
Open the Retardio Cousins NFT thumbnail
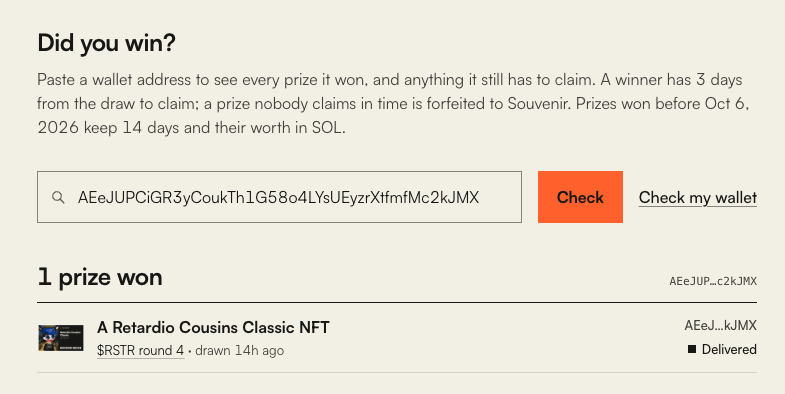tap(61, 338)
